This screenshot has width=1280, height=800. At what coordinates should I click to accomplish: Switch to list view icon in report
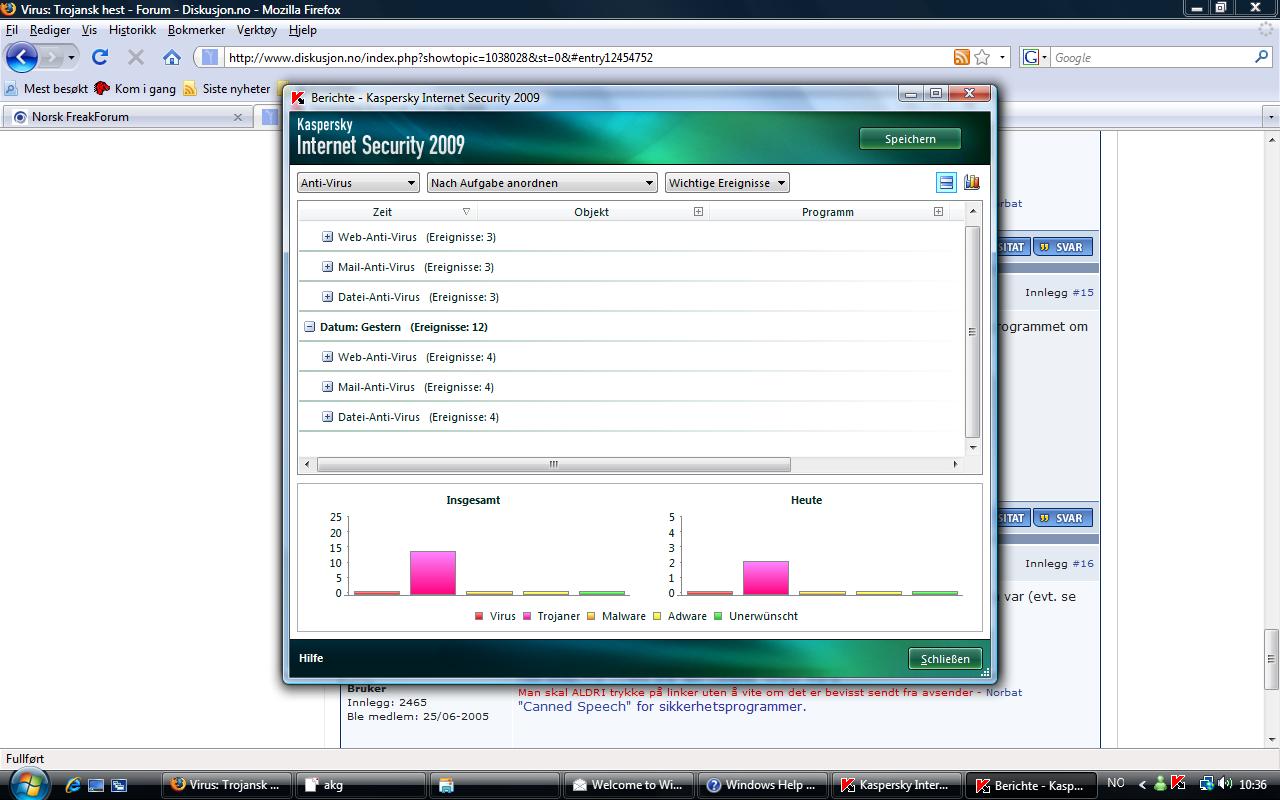946,182
